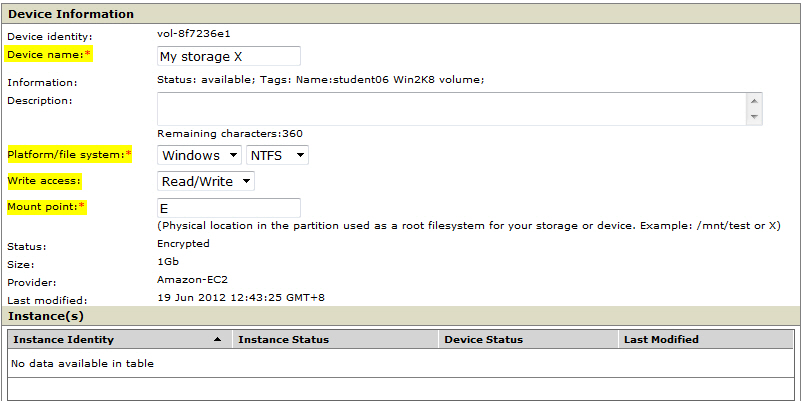Expand the Read/Write write access dropdown
Viewport: 802px width, 401px height.
[206, 181]
